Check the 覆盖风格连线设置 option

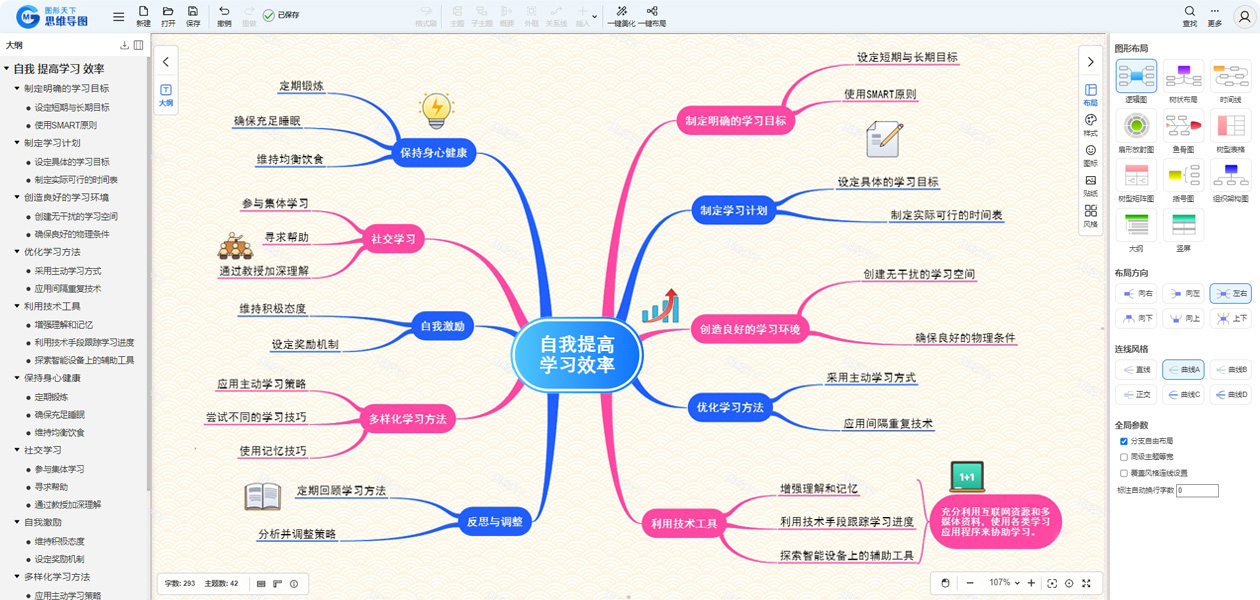coord(1124,473)
